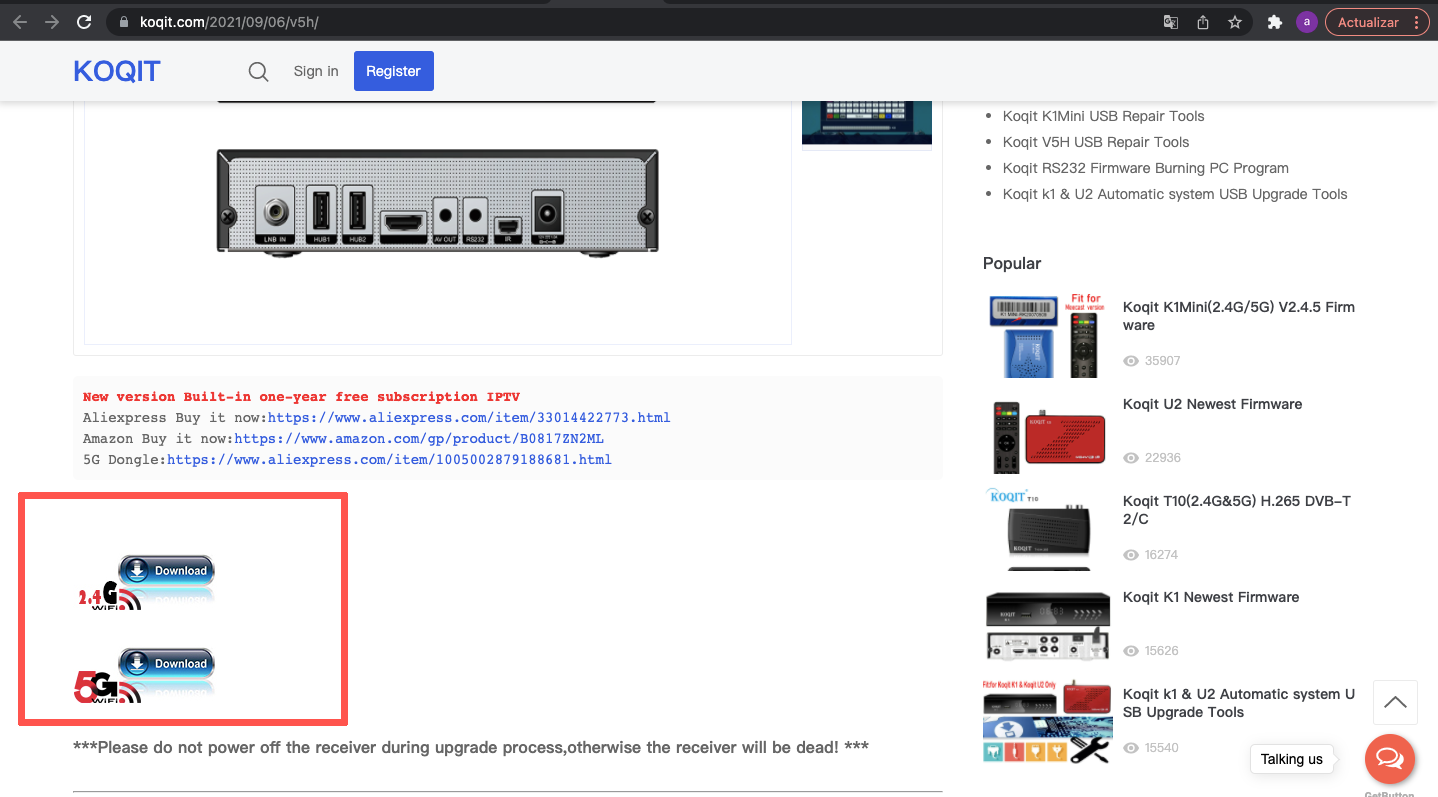Open the user profile avatar in Chrome
This screenshot has height=797, width=1438.
coord(1306,22)
